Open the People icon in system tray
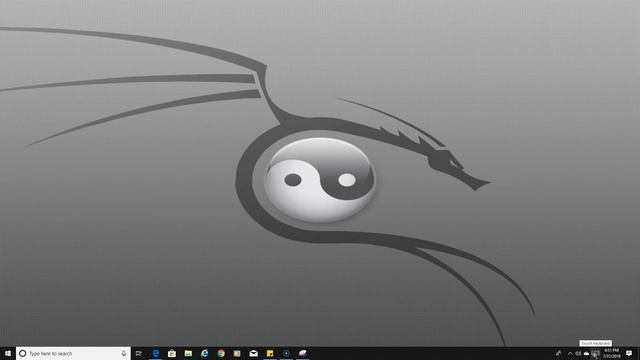This screenshot has width=640, height=360. coord(558,353)
